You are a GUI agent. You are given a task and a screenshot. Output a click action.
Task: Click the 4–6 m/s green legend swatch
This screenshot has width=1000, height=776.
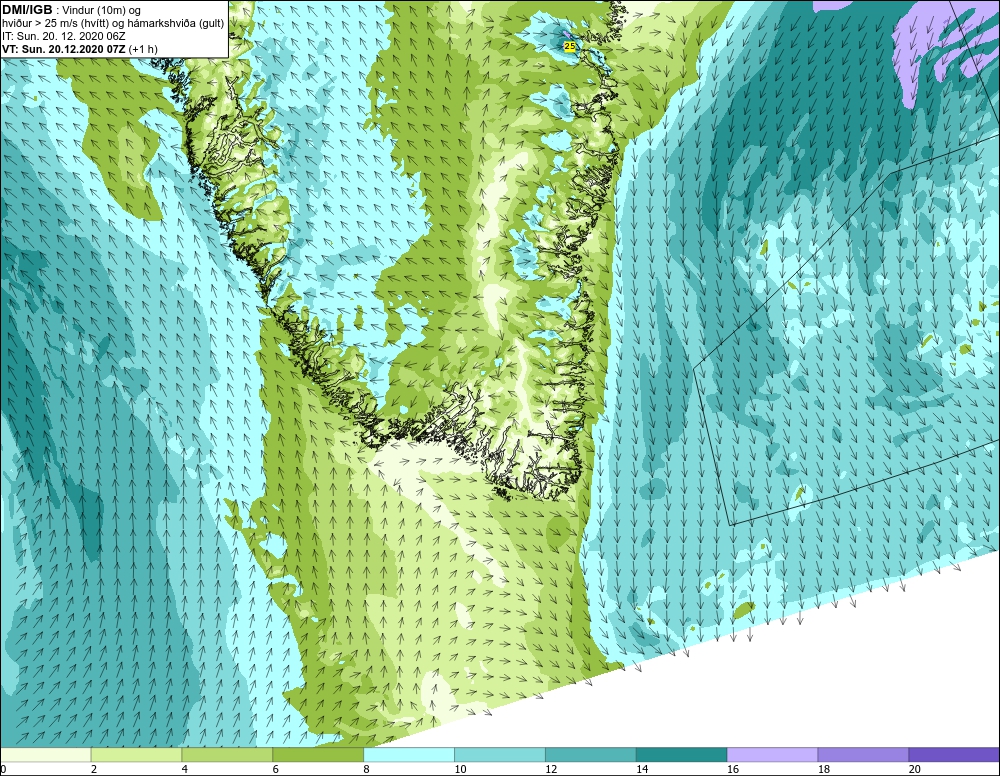pyautogui.click(x=227, y=755)
